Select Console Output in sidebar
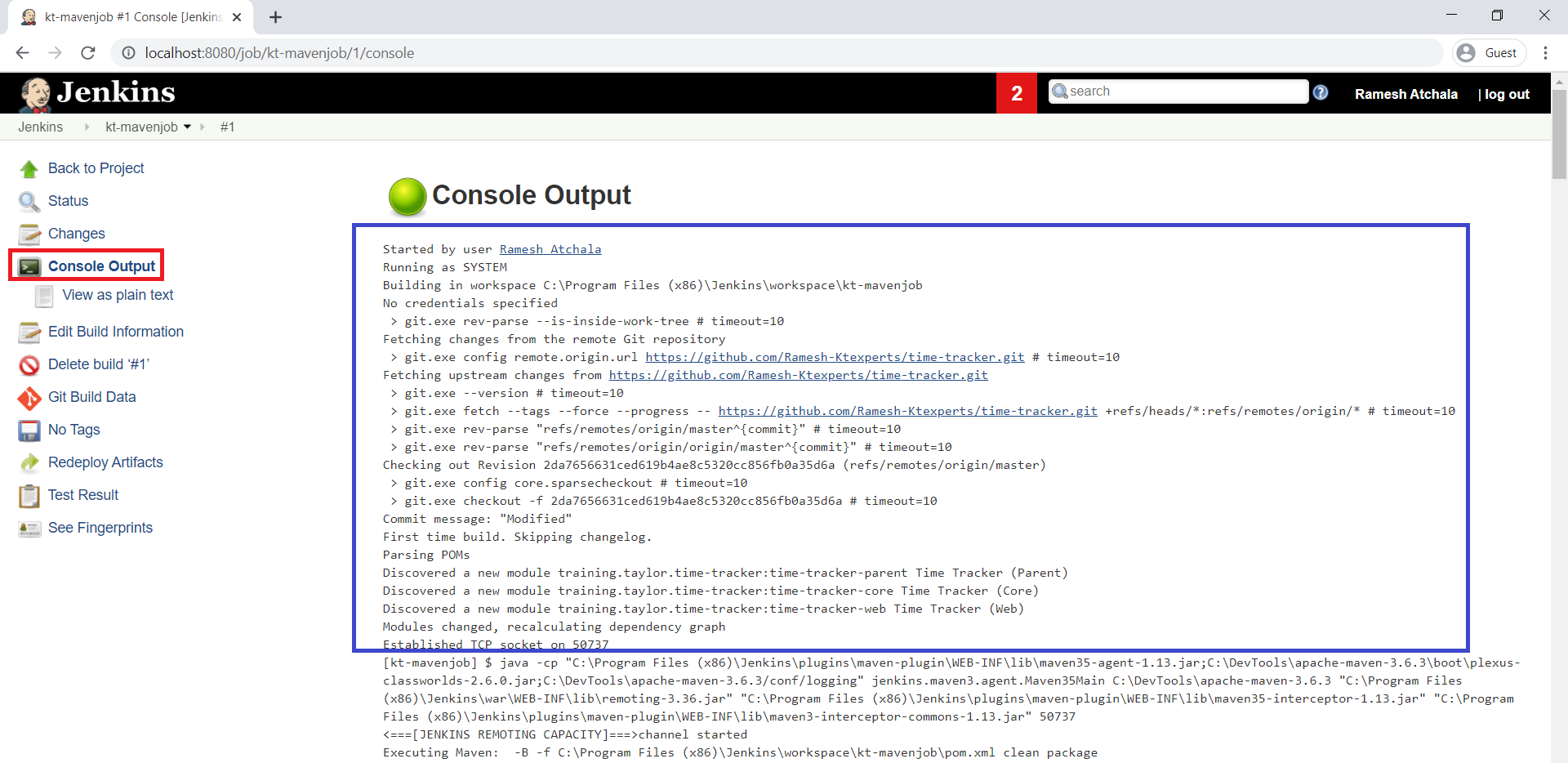 (101, 266)
